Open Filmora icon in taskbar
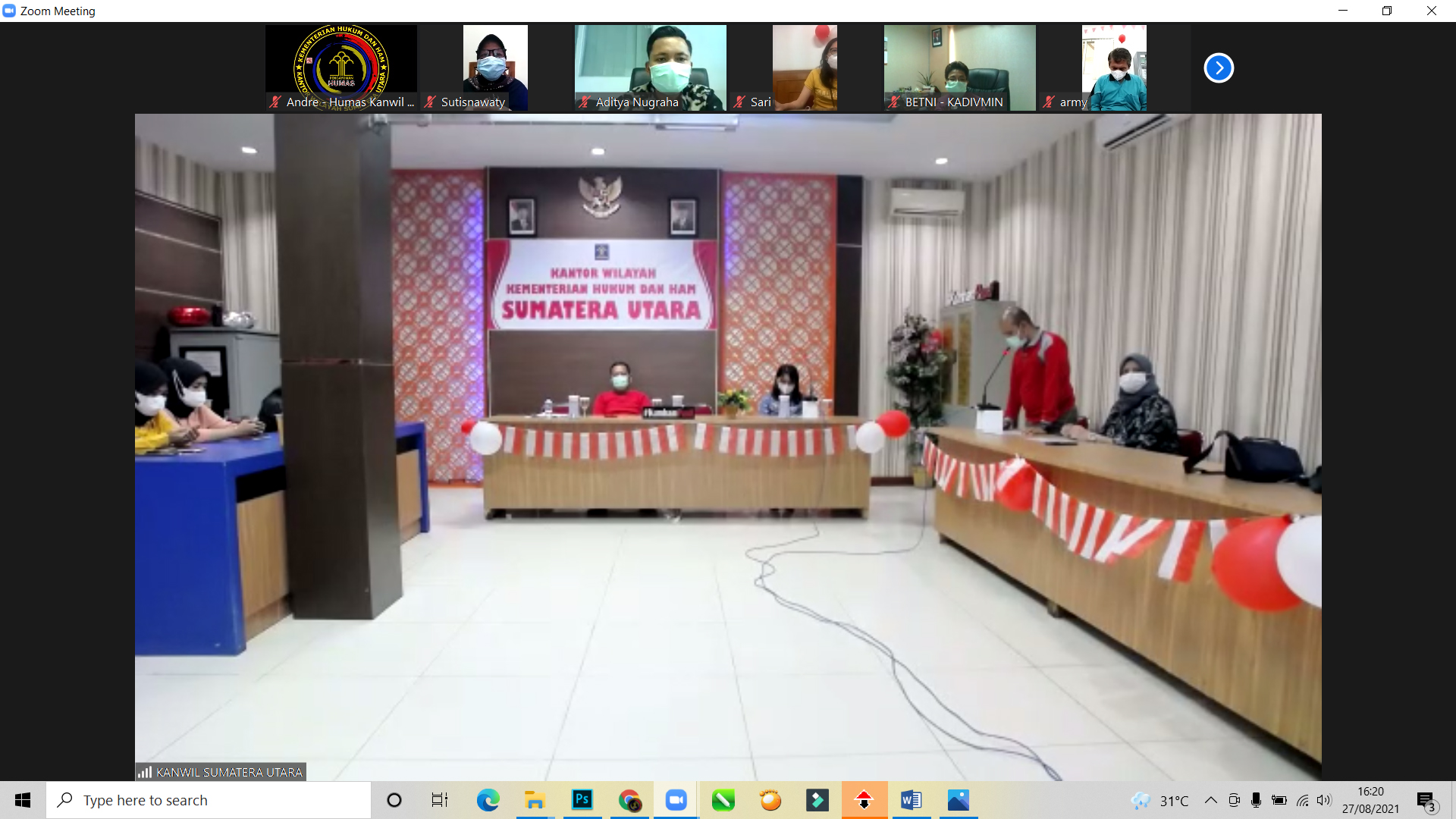Screen dimensions: 1456x819 [817, 800]
